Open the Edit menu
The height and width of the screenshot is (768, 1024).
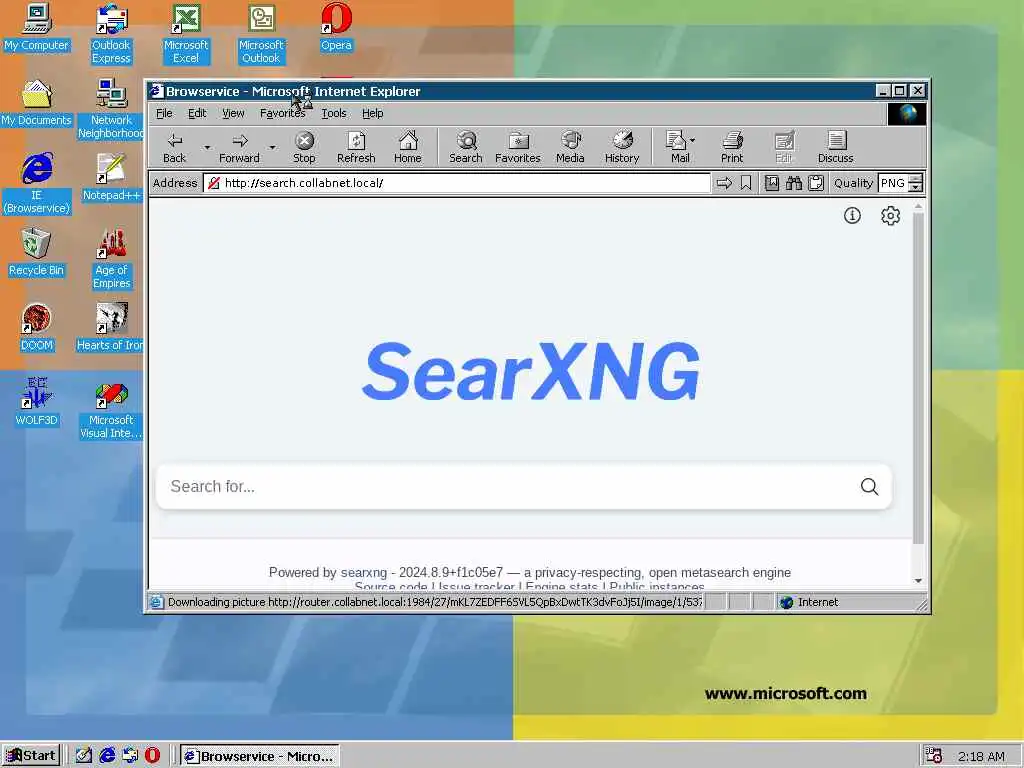tap(197, 114)
